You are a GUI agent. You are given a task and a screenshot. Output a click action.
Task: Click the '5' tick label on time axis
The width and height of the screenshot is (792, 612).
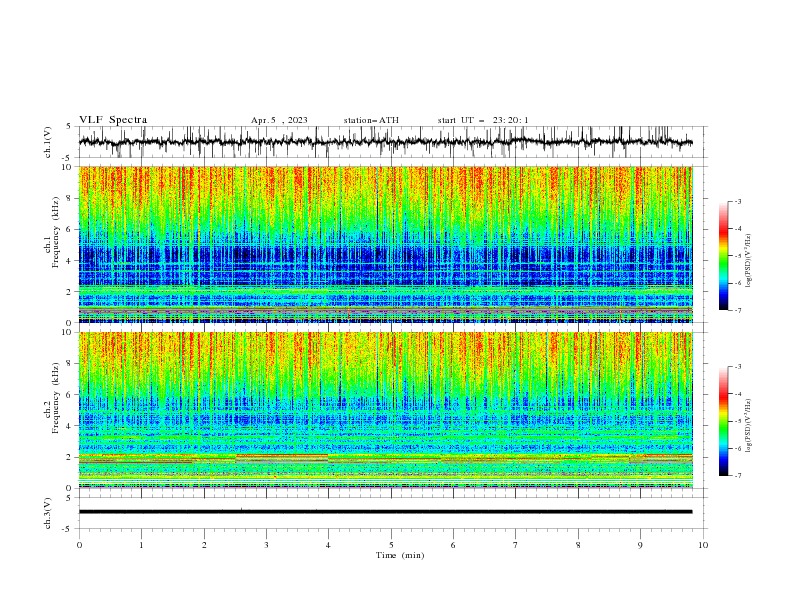(391, 545)
